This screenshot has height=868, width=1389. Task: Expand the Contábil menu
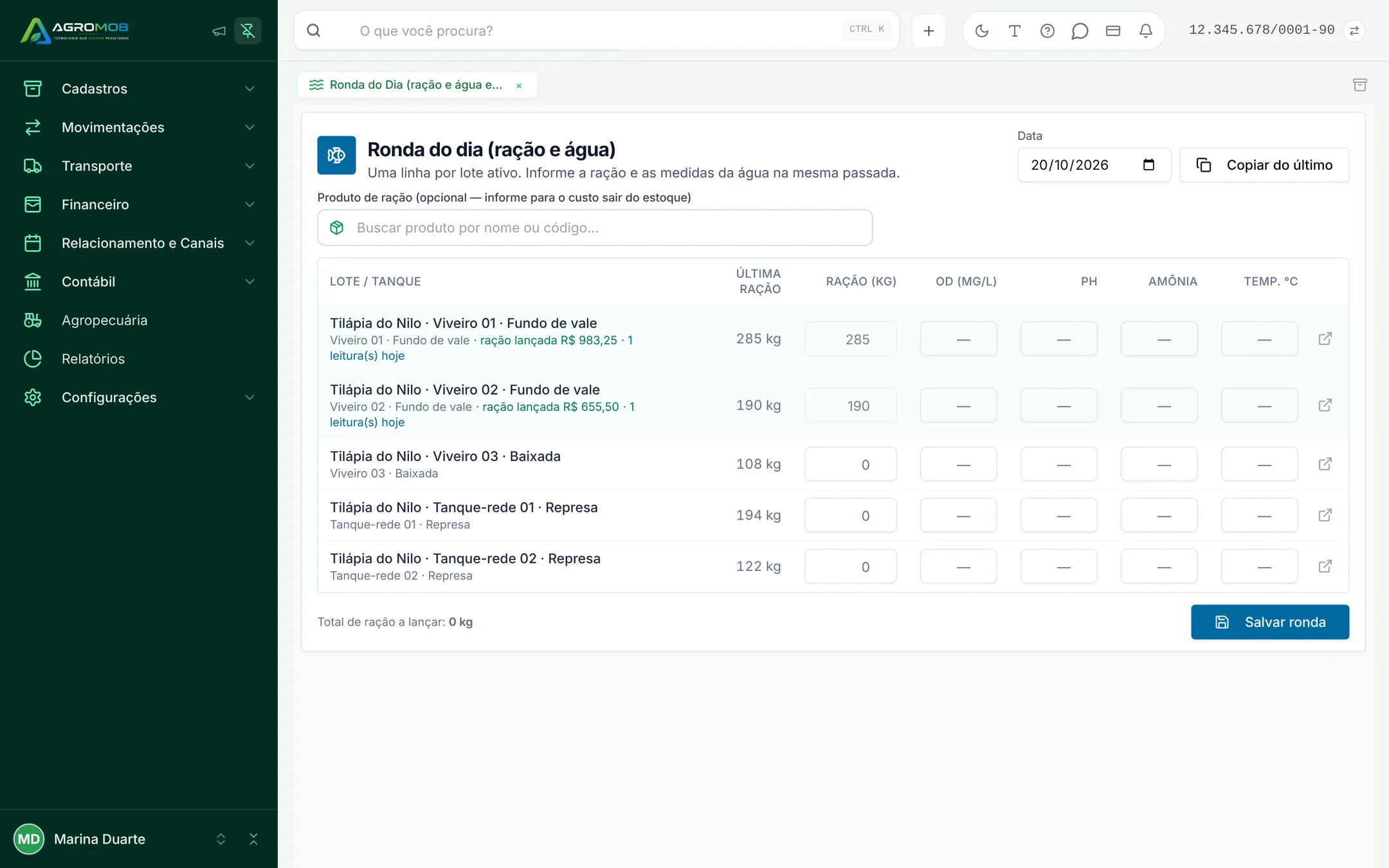coord(139,282)
